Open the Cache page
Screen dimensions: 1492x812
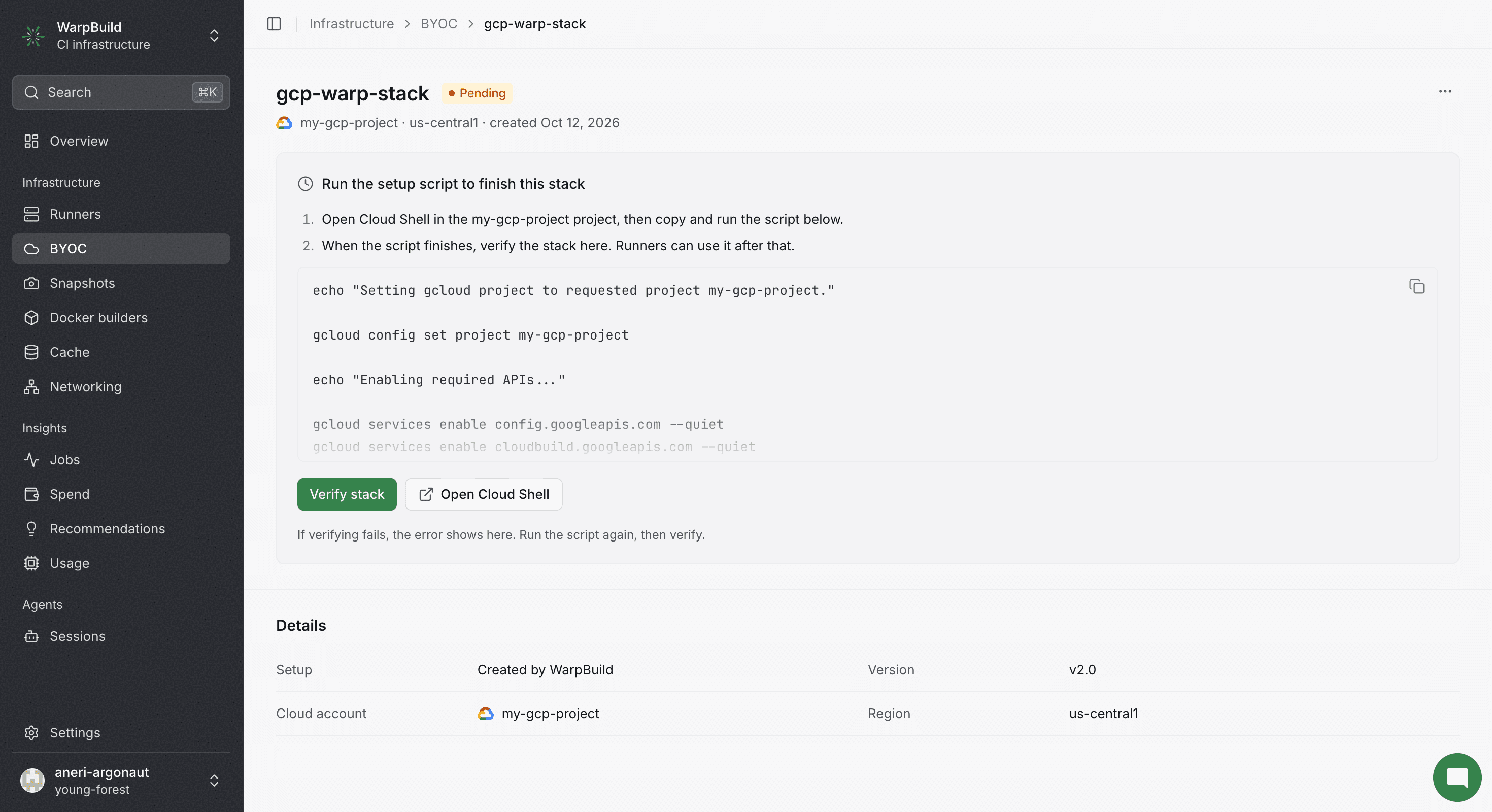[x=121, y=352]
